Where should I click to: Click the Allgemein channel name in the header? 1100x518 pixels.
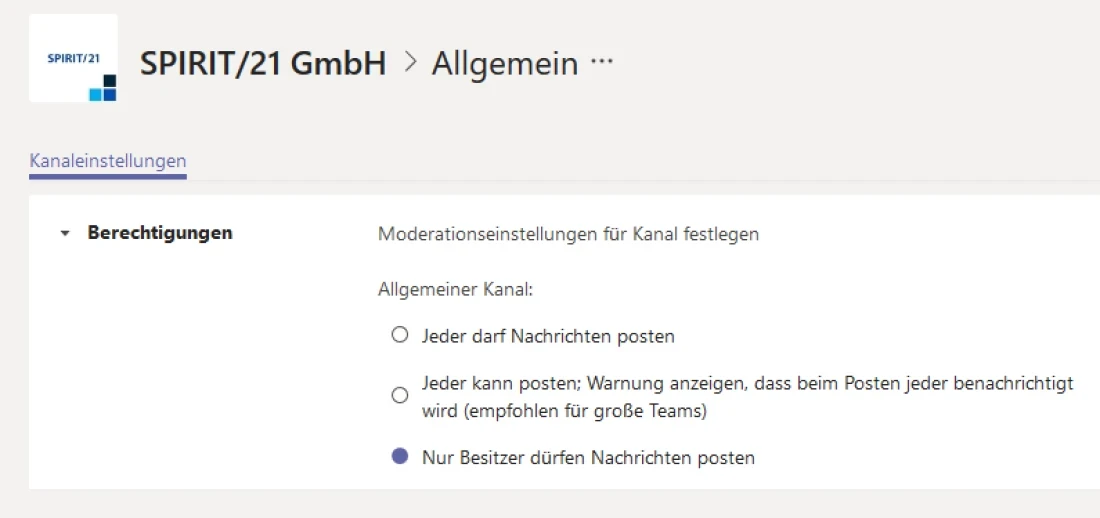click(504, 63)
